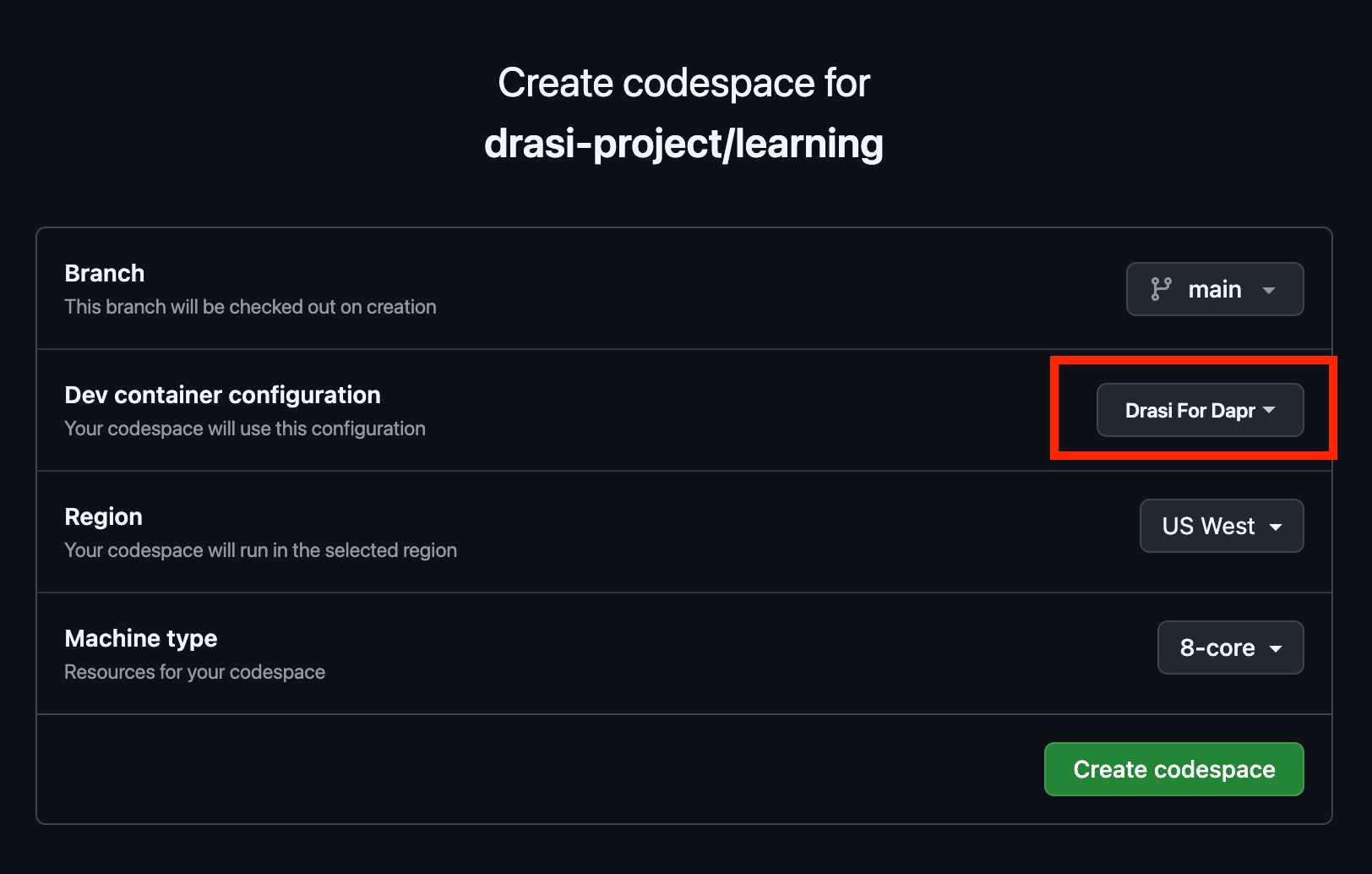Expand the chevron beside 8-core

pos(1278,648)
